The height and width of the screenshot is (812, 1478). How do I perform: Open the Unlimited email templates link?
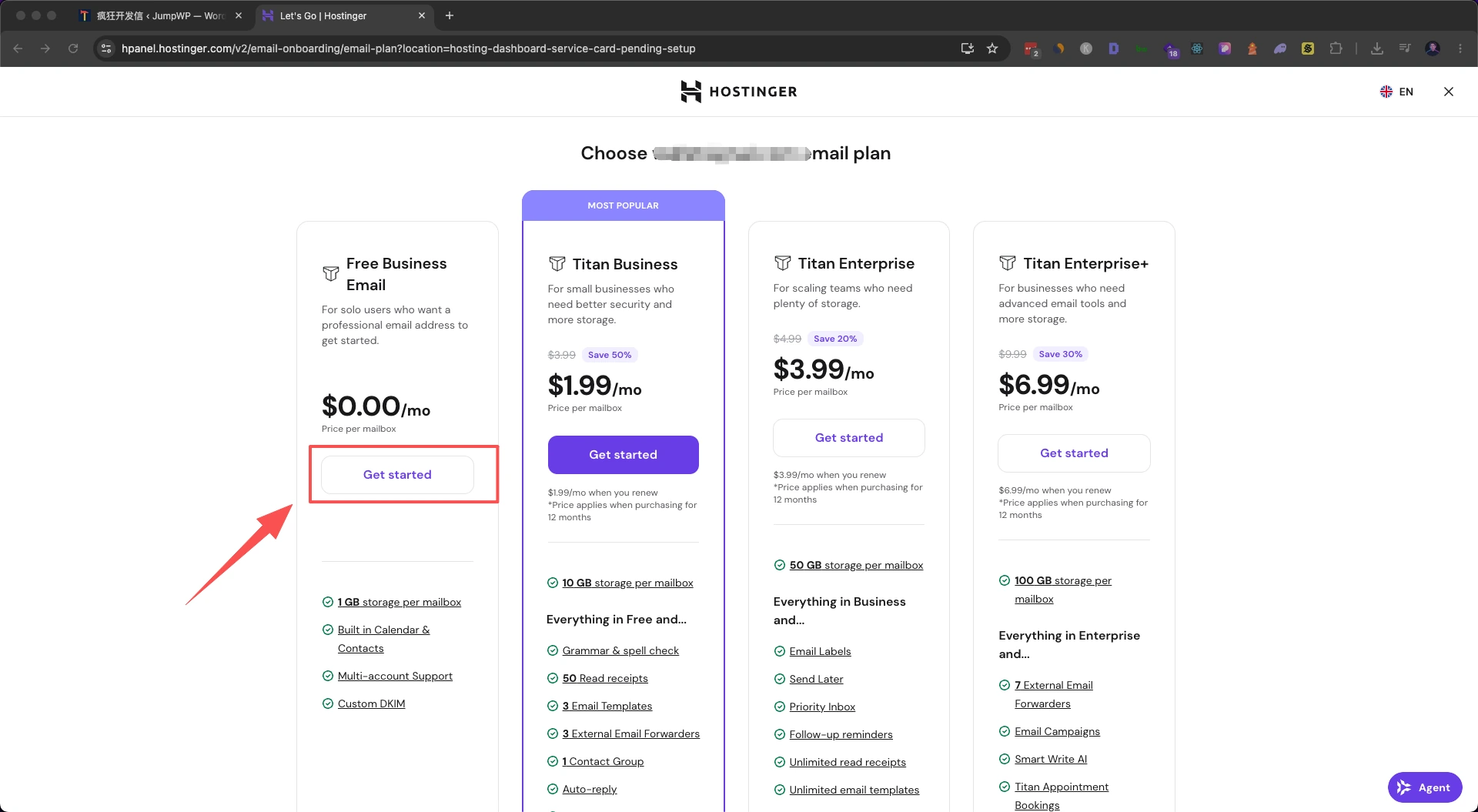click(854, 790)
